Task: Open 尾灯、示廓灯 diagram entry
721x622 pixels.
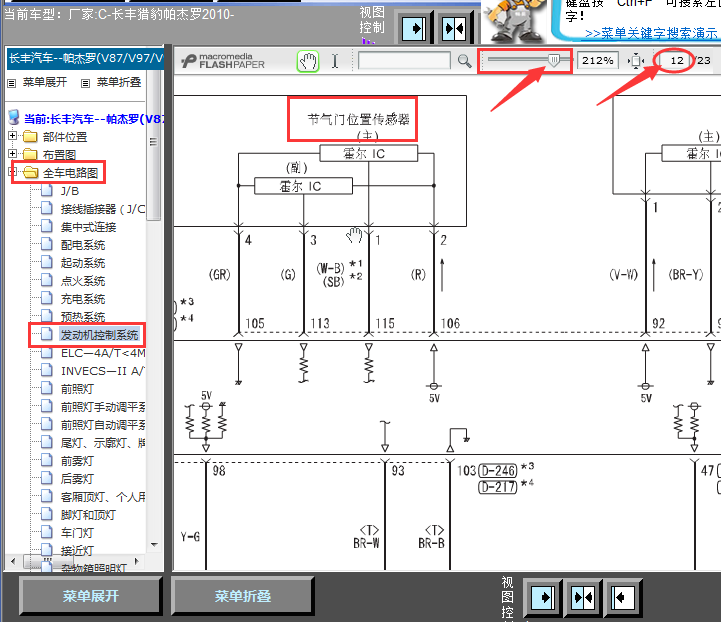Action: pos(103,443)
